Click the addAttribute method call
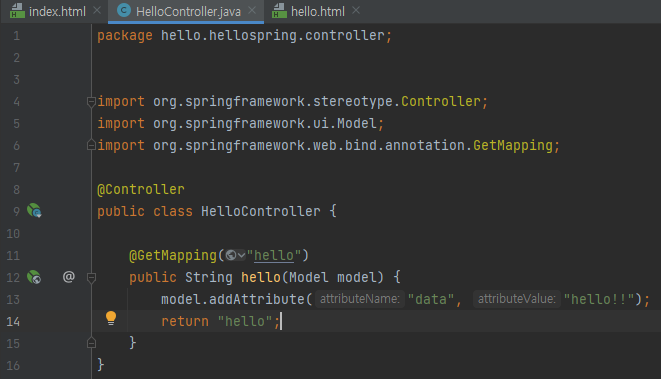The image size is (661, 379). pos(257,299)
